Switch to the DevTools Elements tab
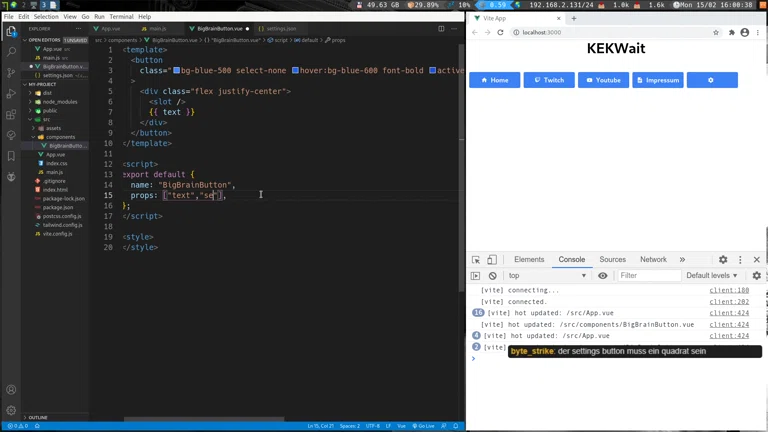This screenshot has height=432, width=768. [x=529, y=260]
